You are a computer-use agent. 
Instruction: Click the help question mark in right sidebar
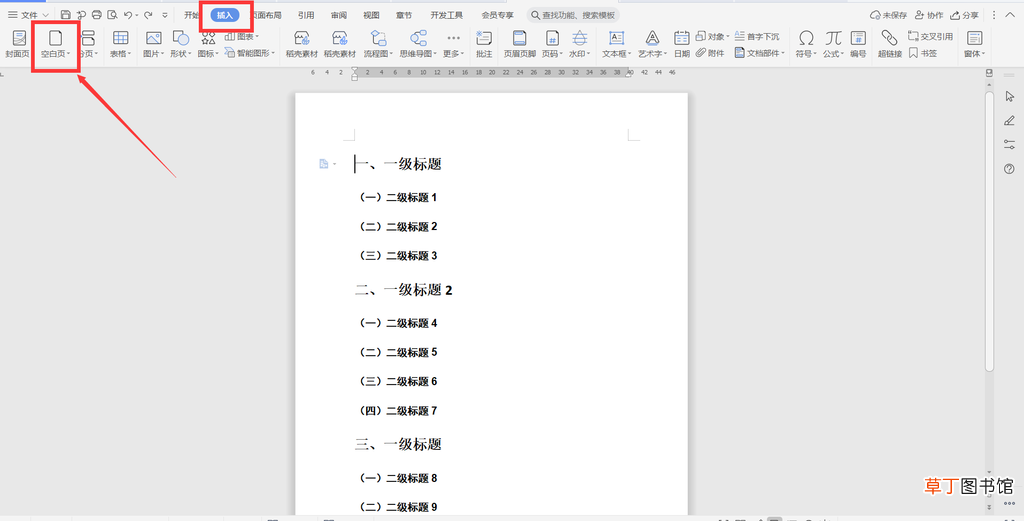(x=1010, y=169)
